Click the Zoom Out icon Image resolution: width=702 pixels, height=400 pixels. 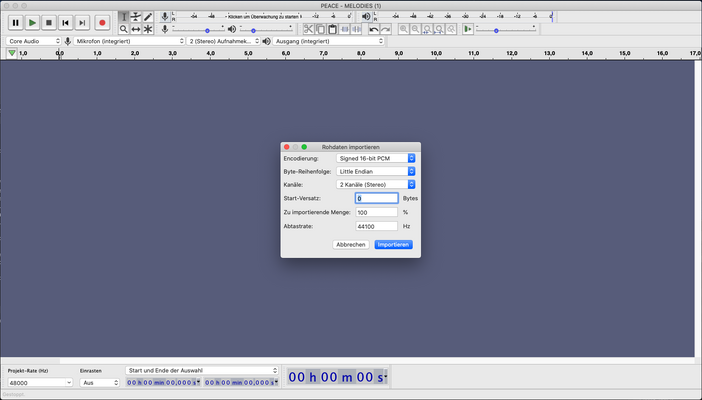[x=415, y=29]
